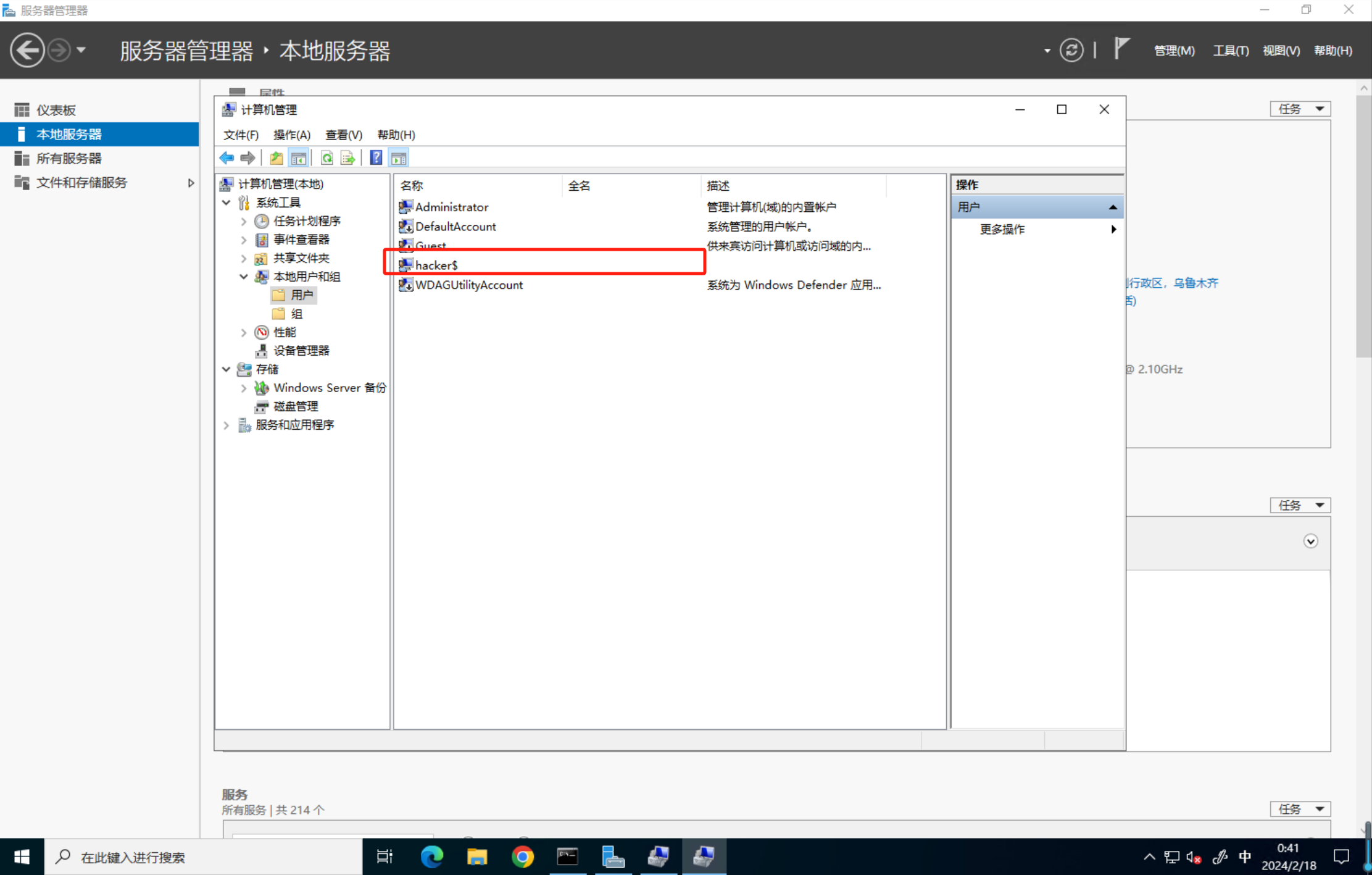Click the blue Help question-mark icon

[x=376, y=158]
